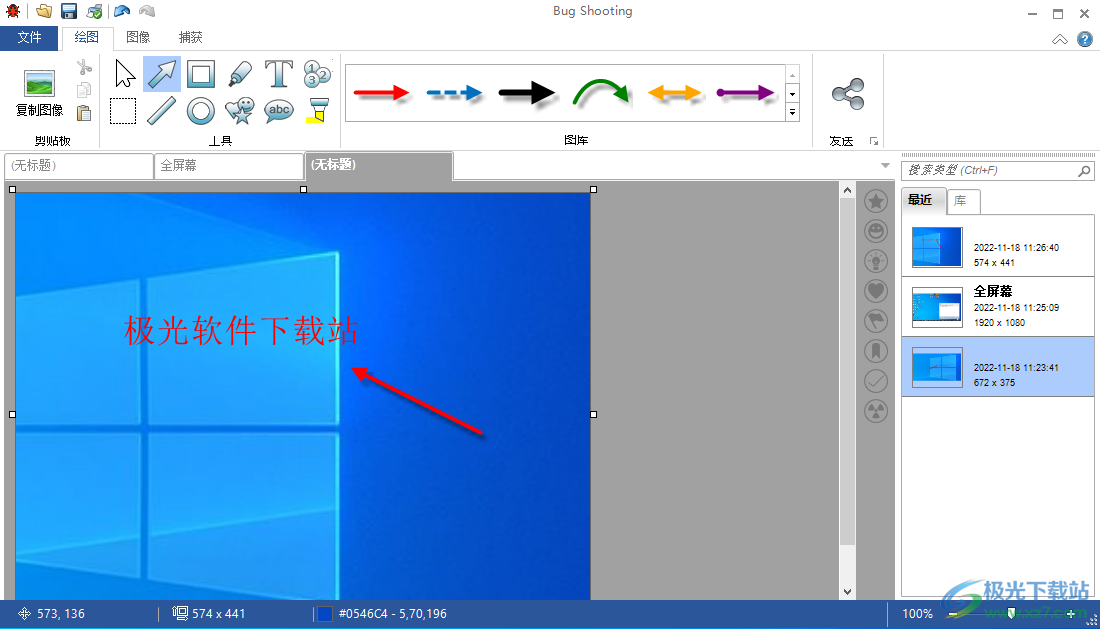The width and height of the screenshot is (1100, 629).
Task: Click the 复制图像 copy image button
Action: 39,93
